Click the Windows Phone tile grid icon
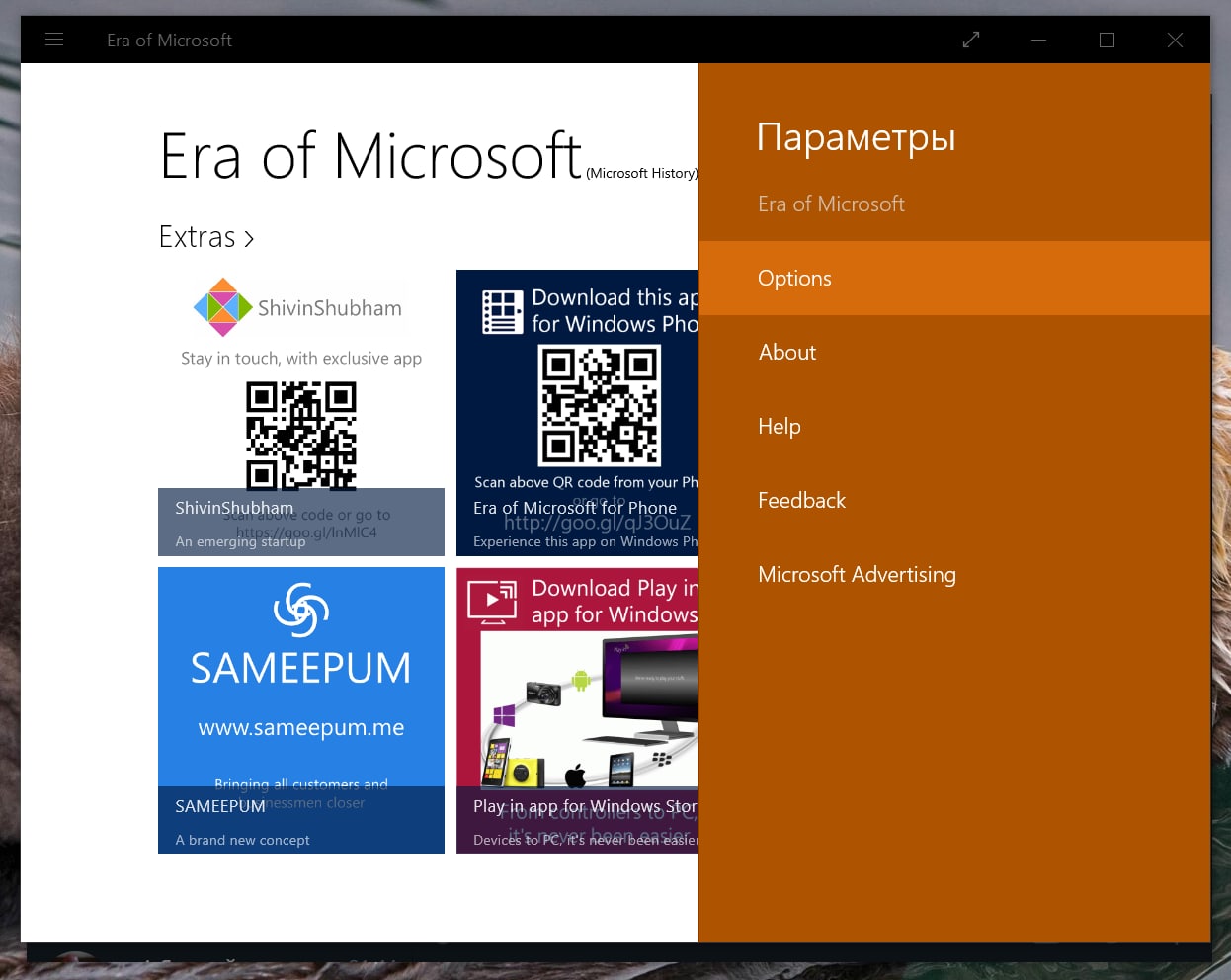The width and height of the screenshot is (1231, 980). tap(502, 311)
